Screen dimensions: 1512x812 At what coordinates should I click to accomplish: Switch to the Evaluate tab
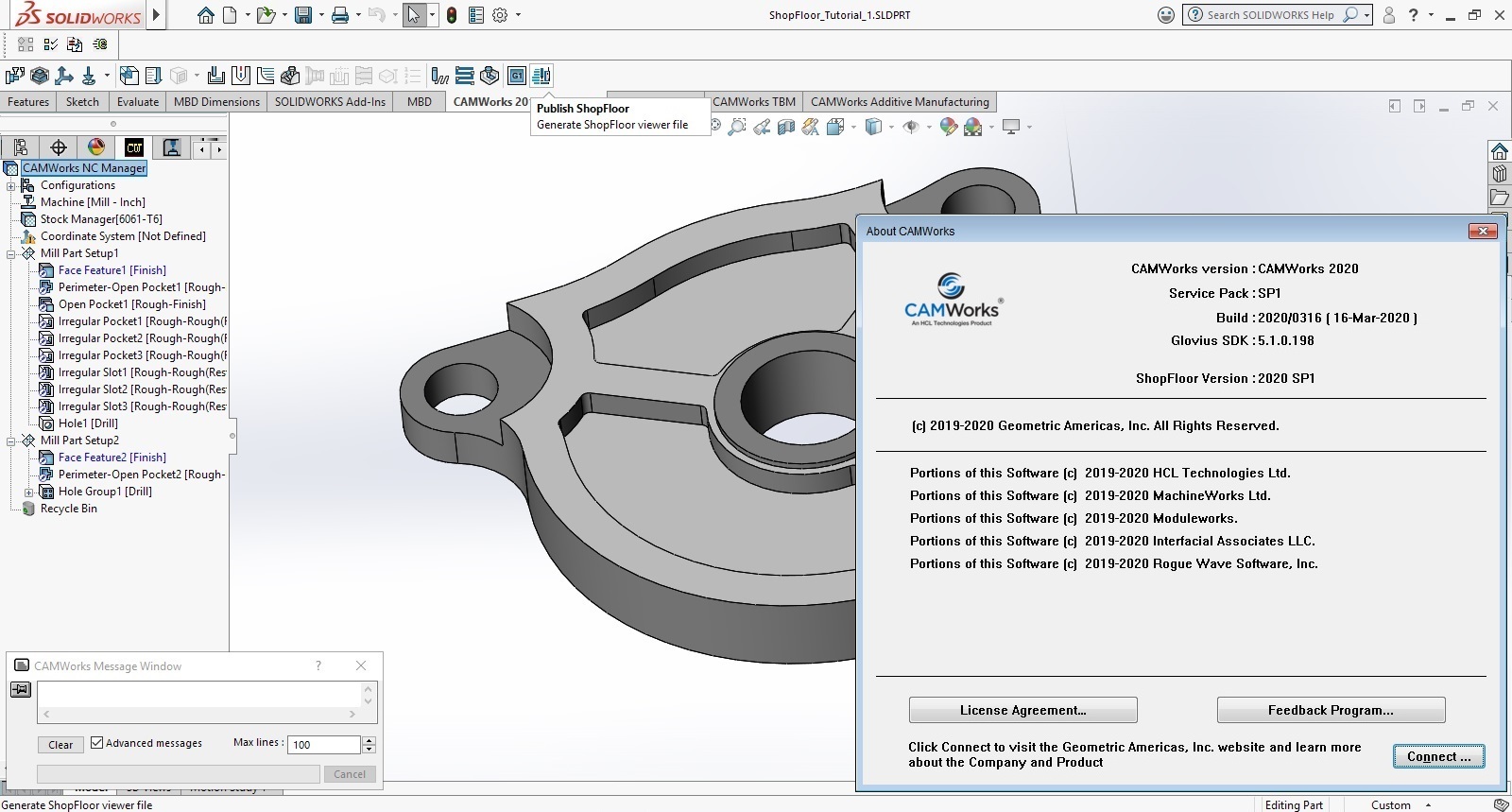[138, 102]
